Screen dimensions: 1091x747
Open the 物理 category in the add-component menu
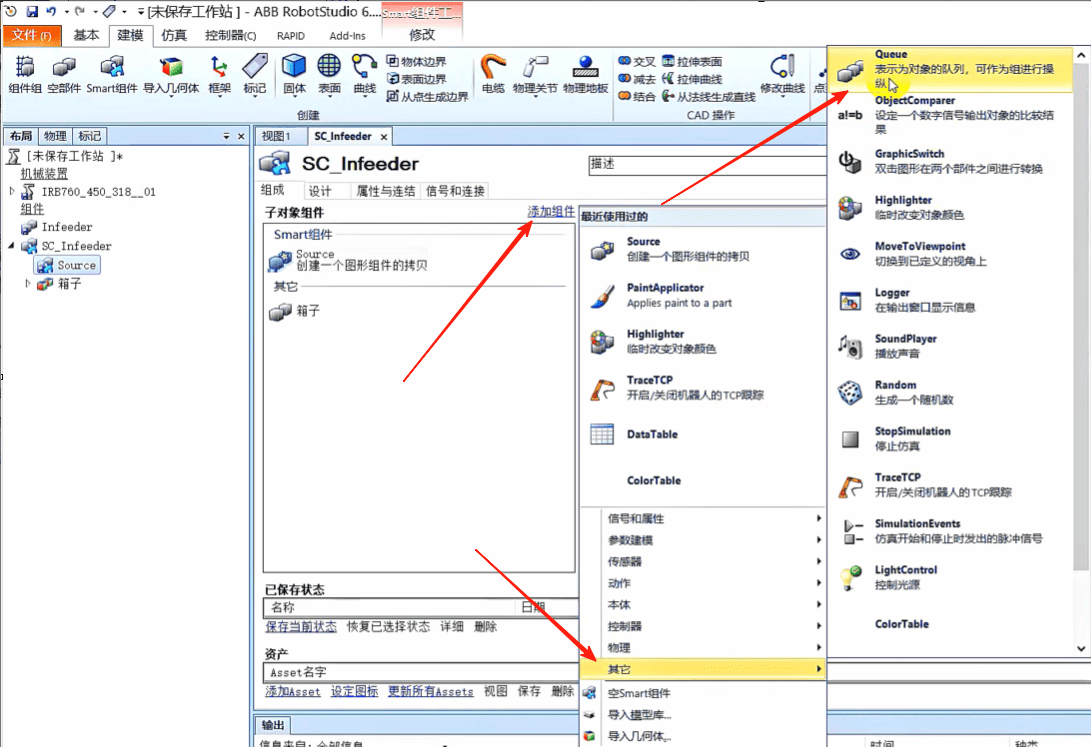pyautogui.click(x=703, y=648)
